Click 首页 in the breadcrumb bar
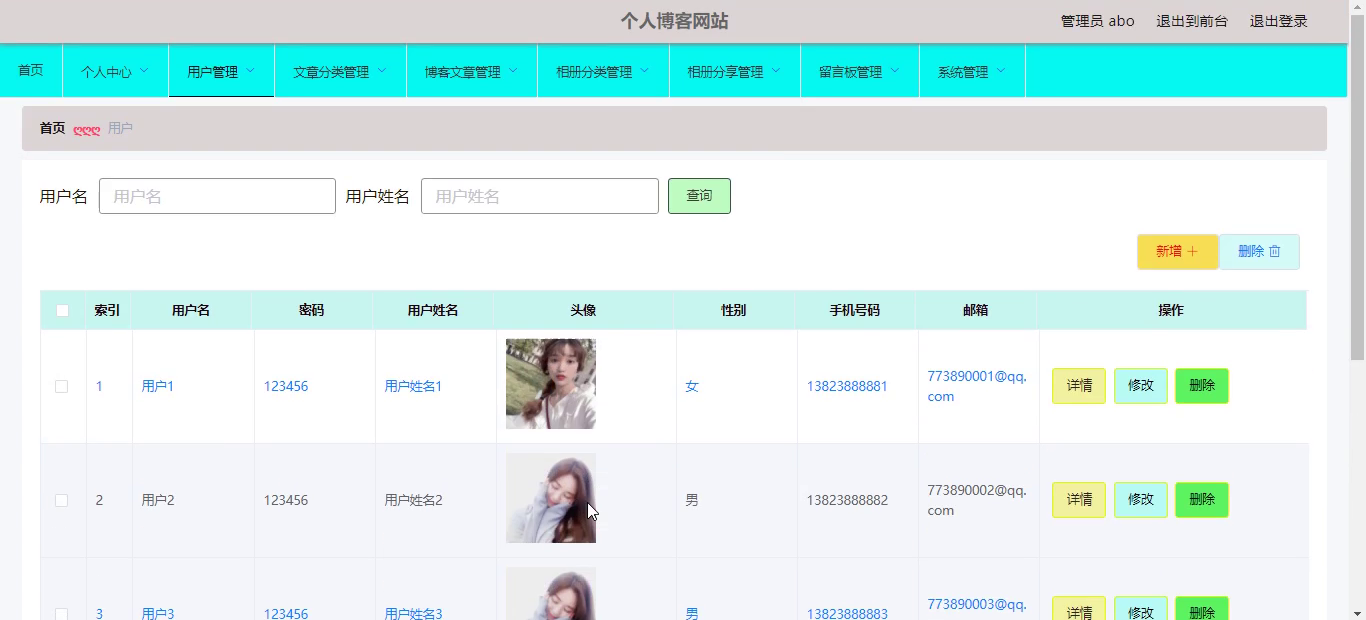Viewport: 1366px width, 620px height. pyautogui.click(x=52, y=128)
